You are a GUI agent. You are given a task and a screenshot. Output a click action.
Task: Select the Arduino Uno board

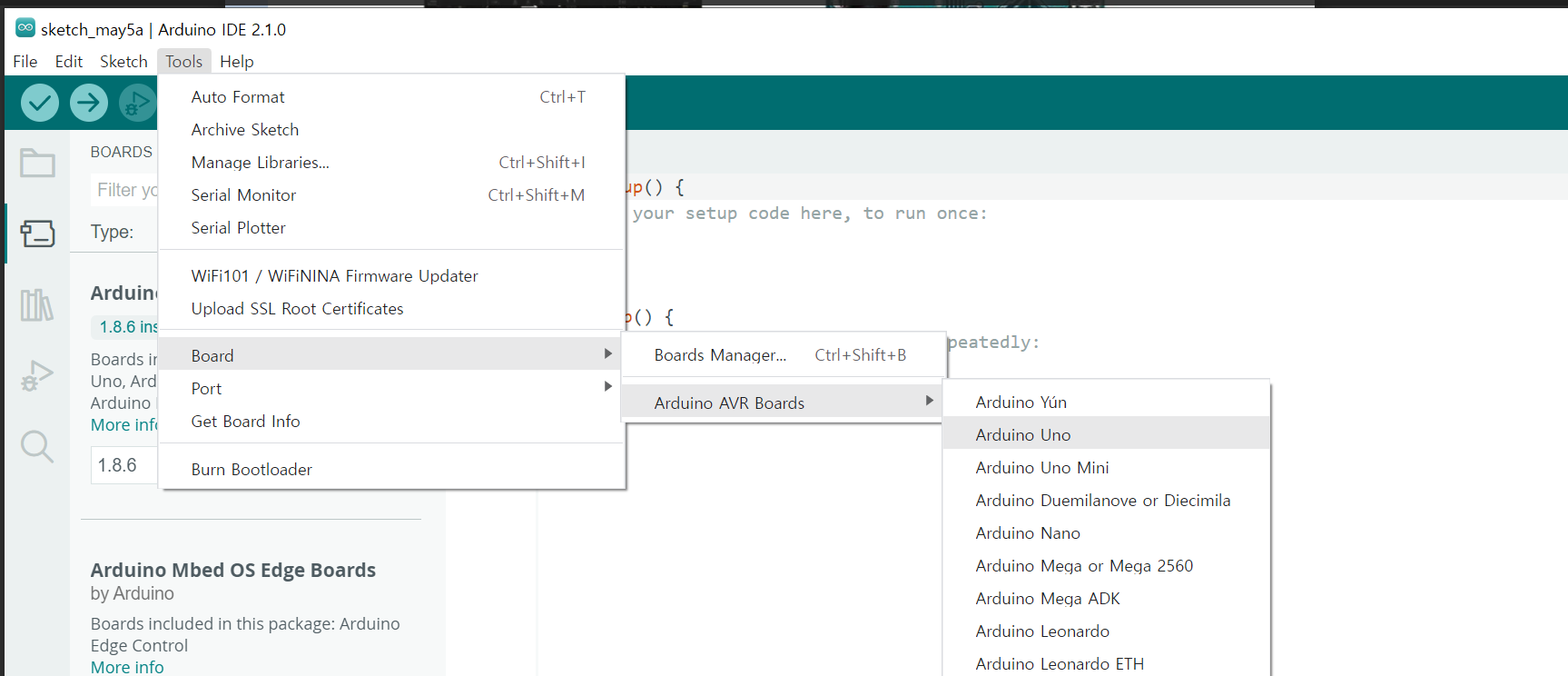click(1106, 435)
